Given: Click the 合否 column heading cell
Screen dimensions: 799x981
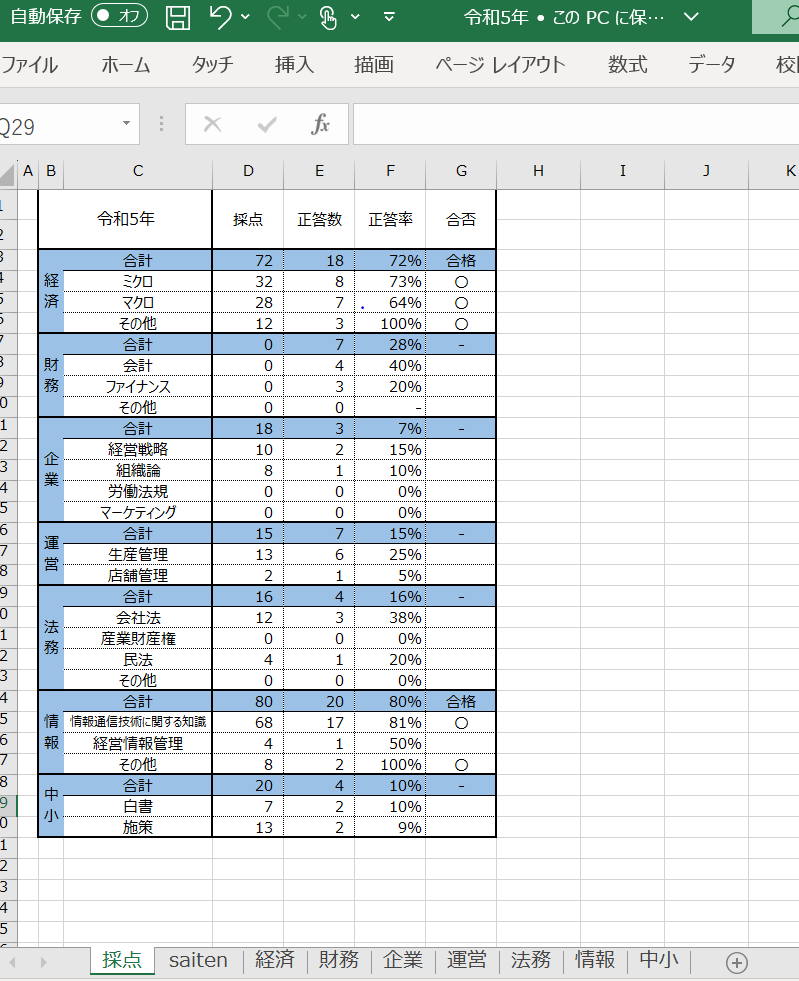Looking at the screenshot, I should [461, 219].
